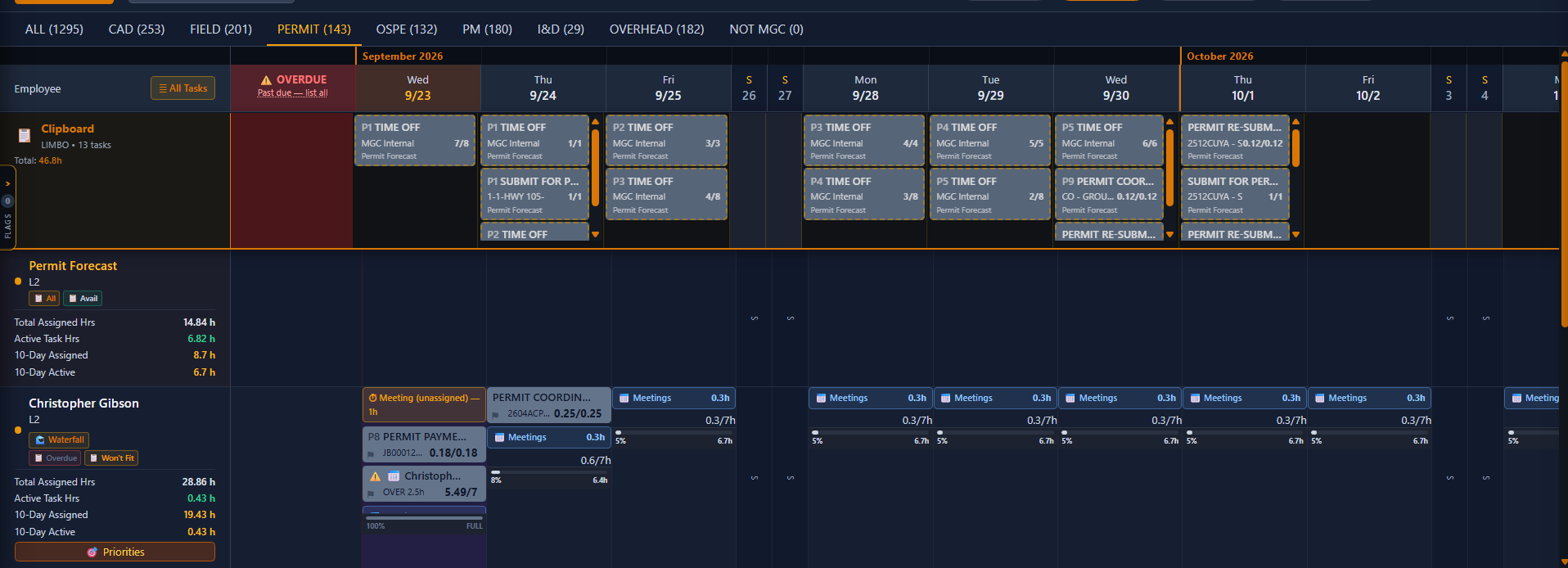This screenshot has height=568, width=1568.
Task: Open the Christopher Gibson employee name
Action: 83,403
